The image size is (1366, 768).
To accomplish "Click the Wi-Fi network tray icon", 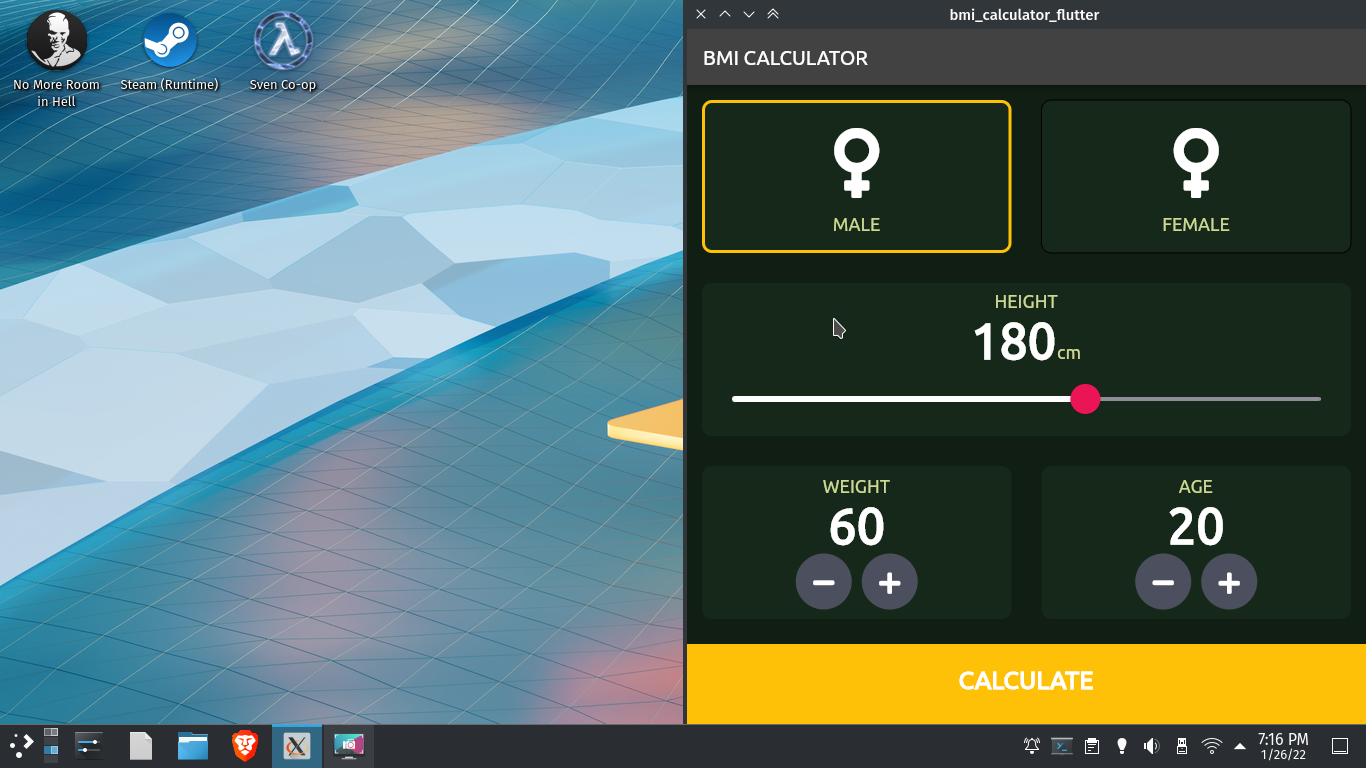I will point(1212,745).
